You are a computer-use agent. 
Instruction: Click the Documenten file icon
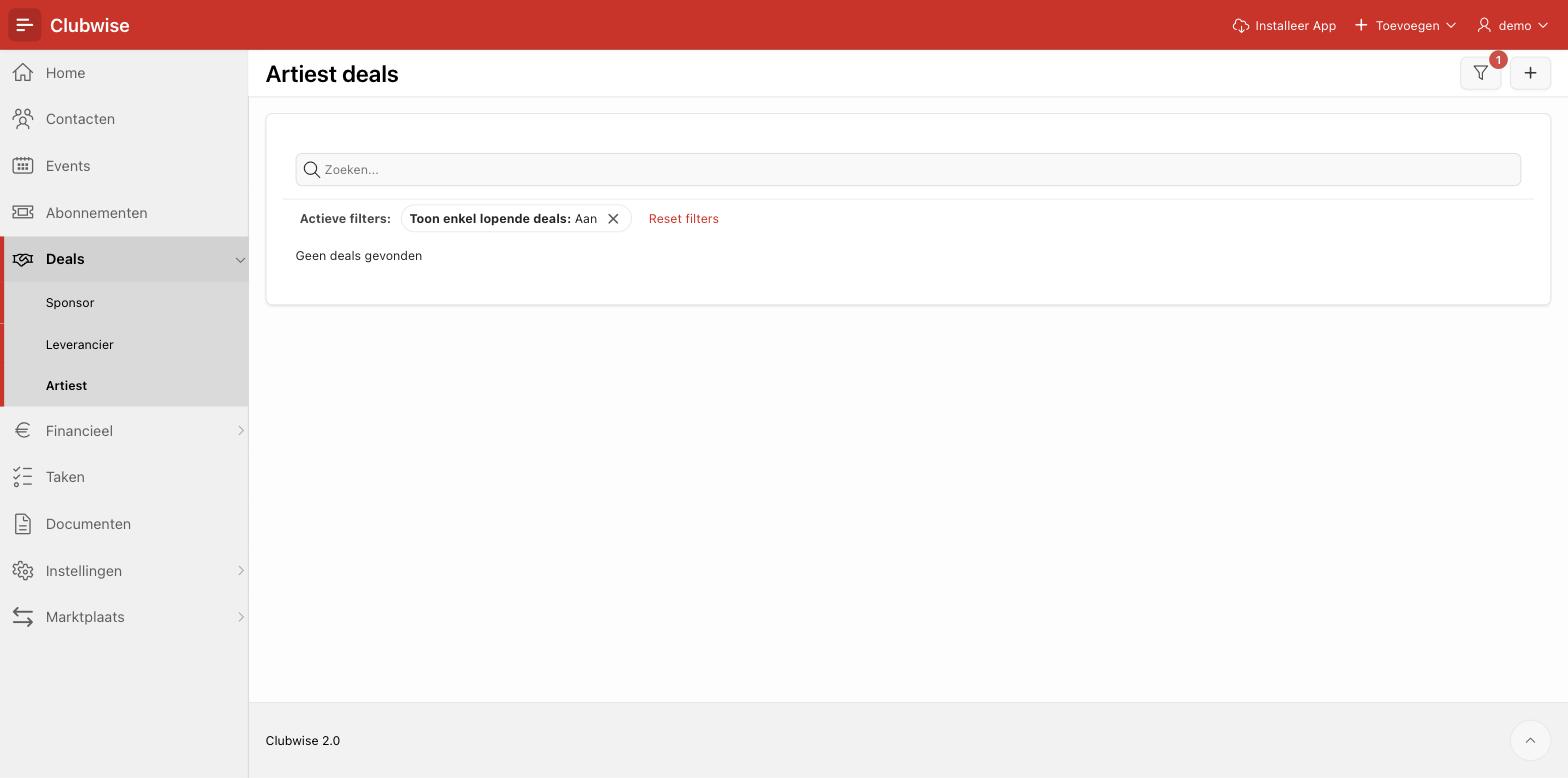click(23, 524)
